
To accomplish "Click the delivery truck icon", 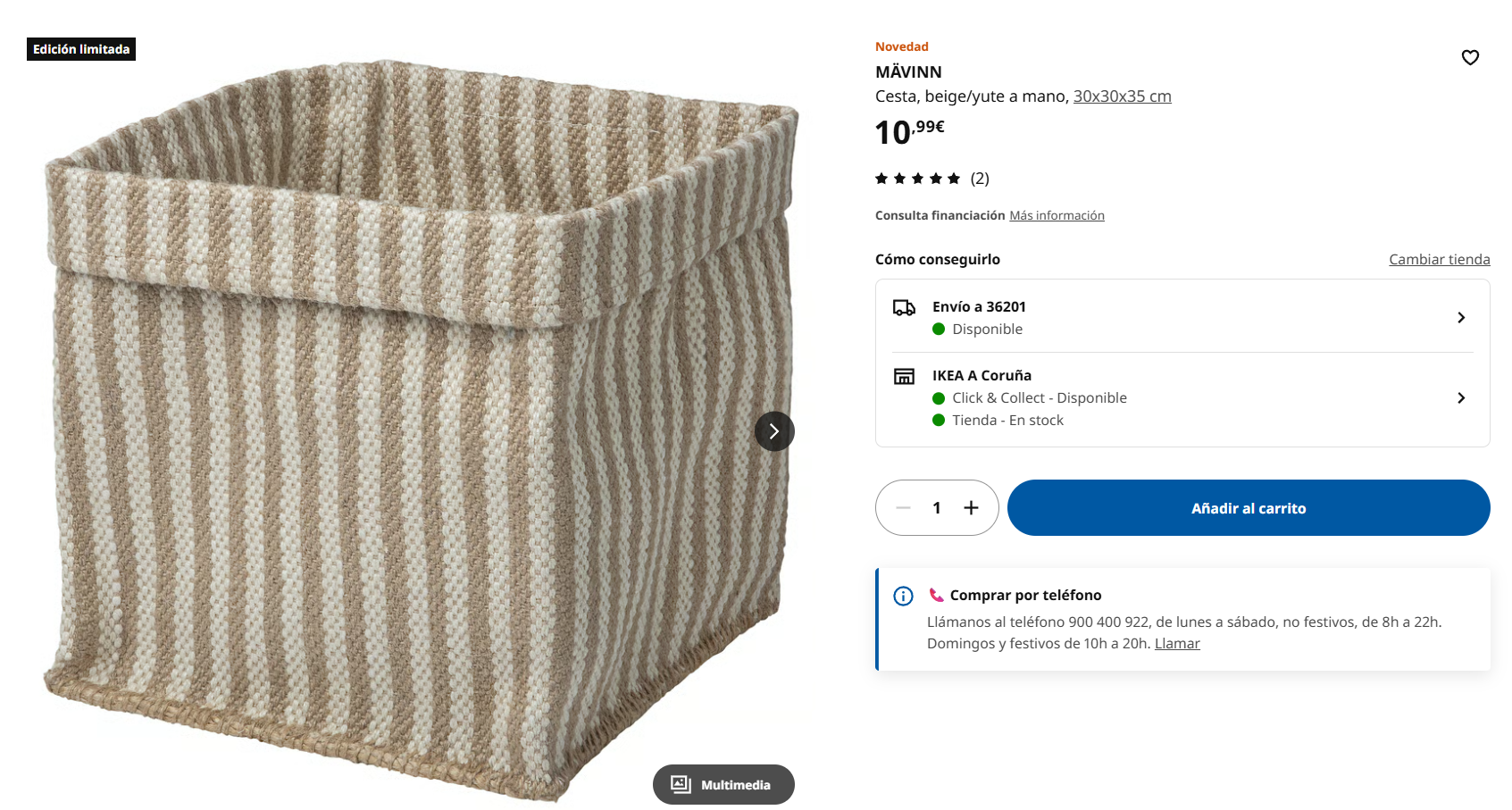I will tap(904, 307).
